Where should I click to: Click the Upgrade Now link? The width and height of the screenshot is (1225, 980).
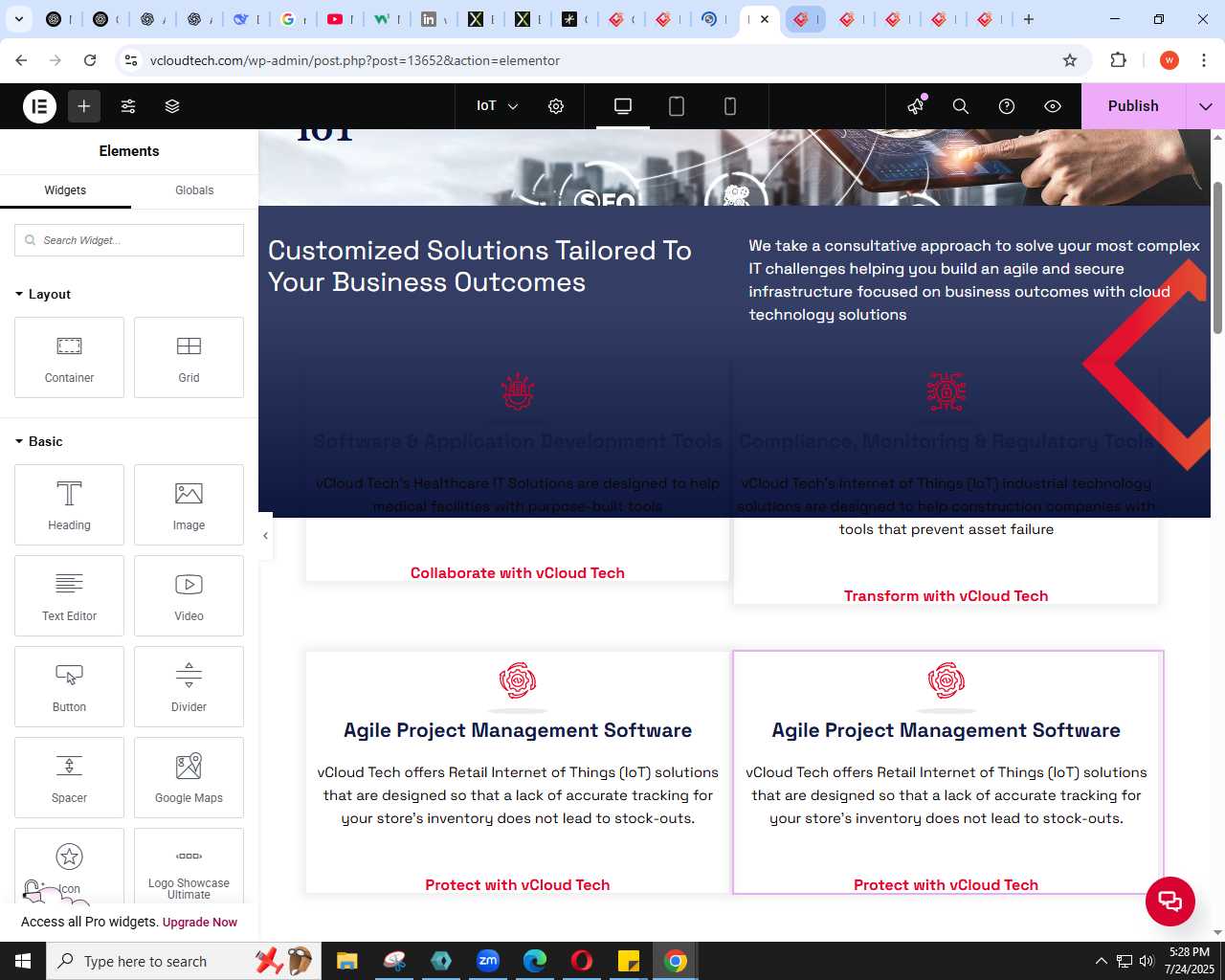200,923
